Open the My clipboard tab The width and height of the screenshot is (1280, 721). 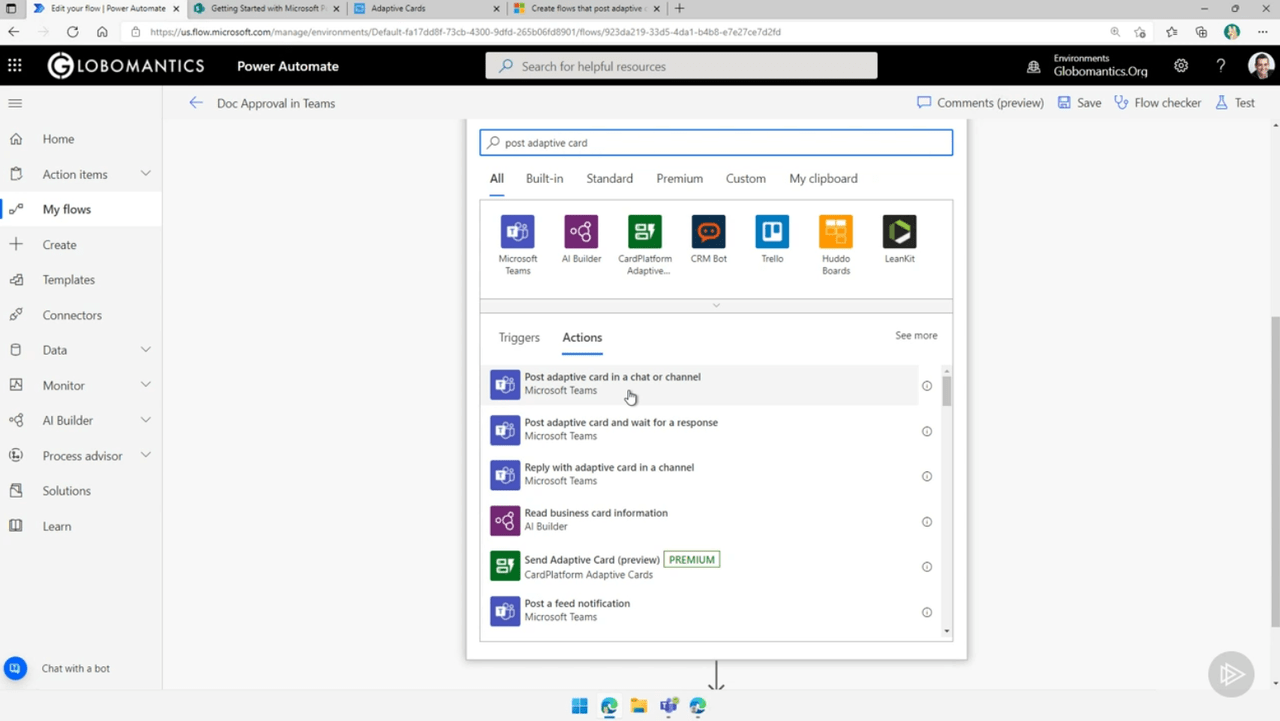click(823, 179)
